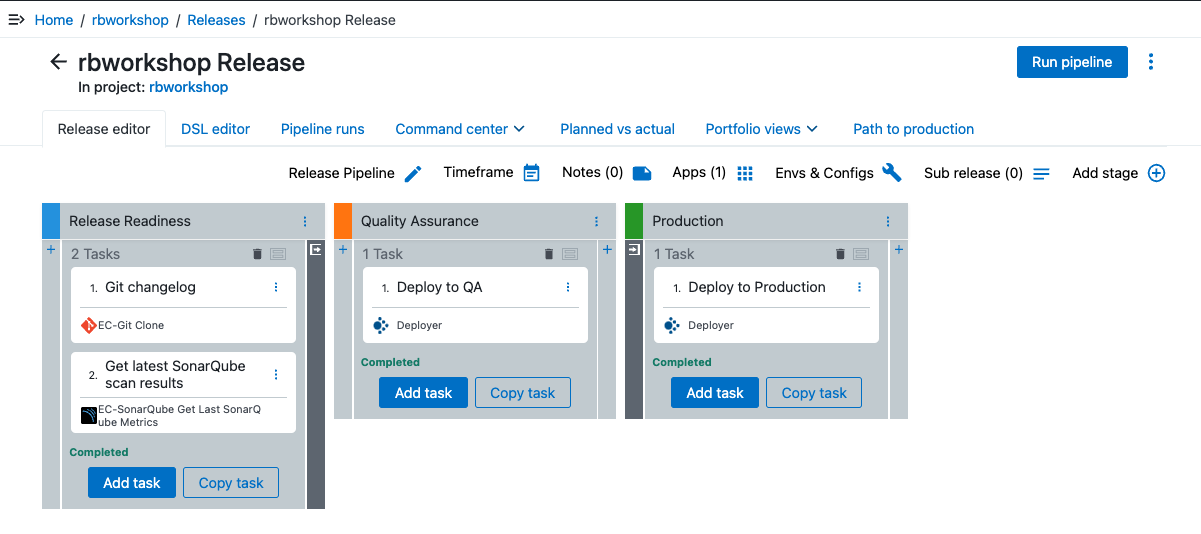Switch to the DSL editor tab

point(215,129)
